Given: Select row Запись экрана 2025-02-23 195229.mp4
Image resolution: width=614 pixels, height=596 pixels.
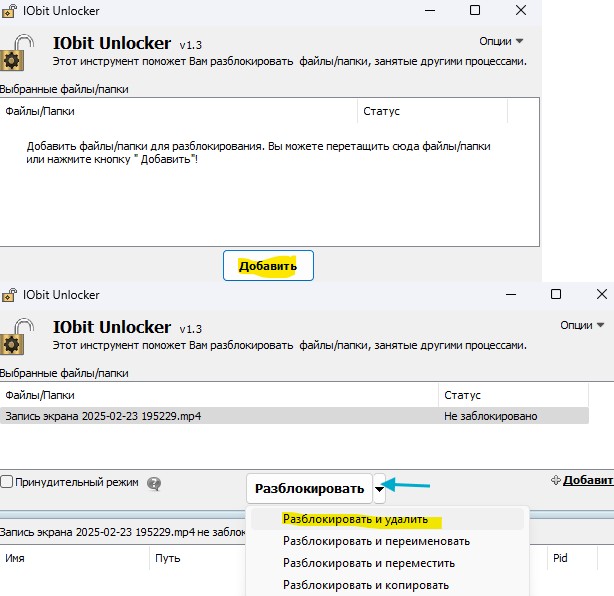Looking at the screenshot, I should tap(294, 416).
